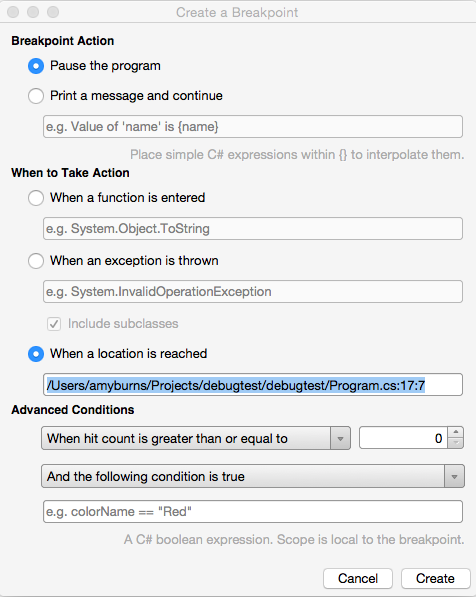Click the hit count number field

click(x=403, y=438)
